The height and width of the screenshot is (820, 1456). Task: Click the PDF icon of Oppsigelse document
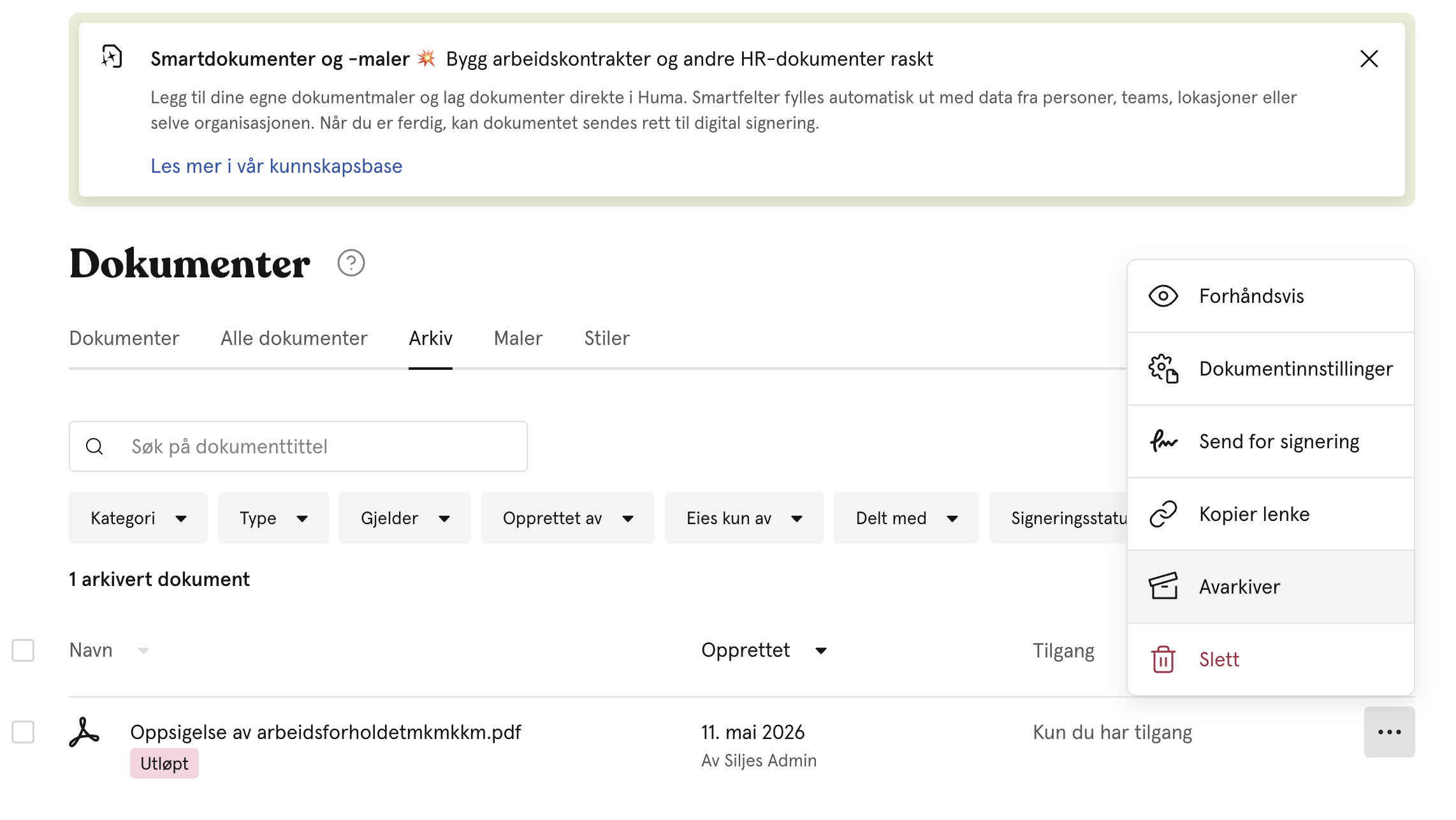tap(84, 732)
